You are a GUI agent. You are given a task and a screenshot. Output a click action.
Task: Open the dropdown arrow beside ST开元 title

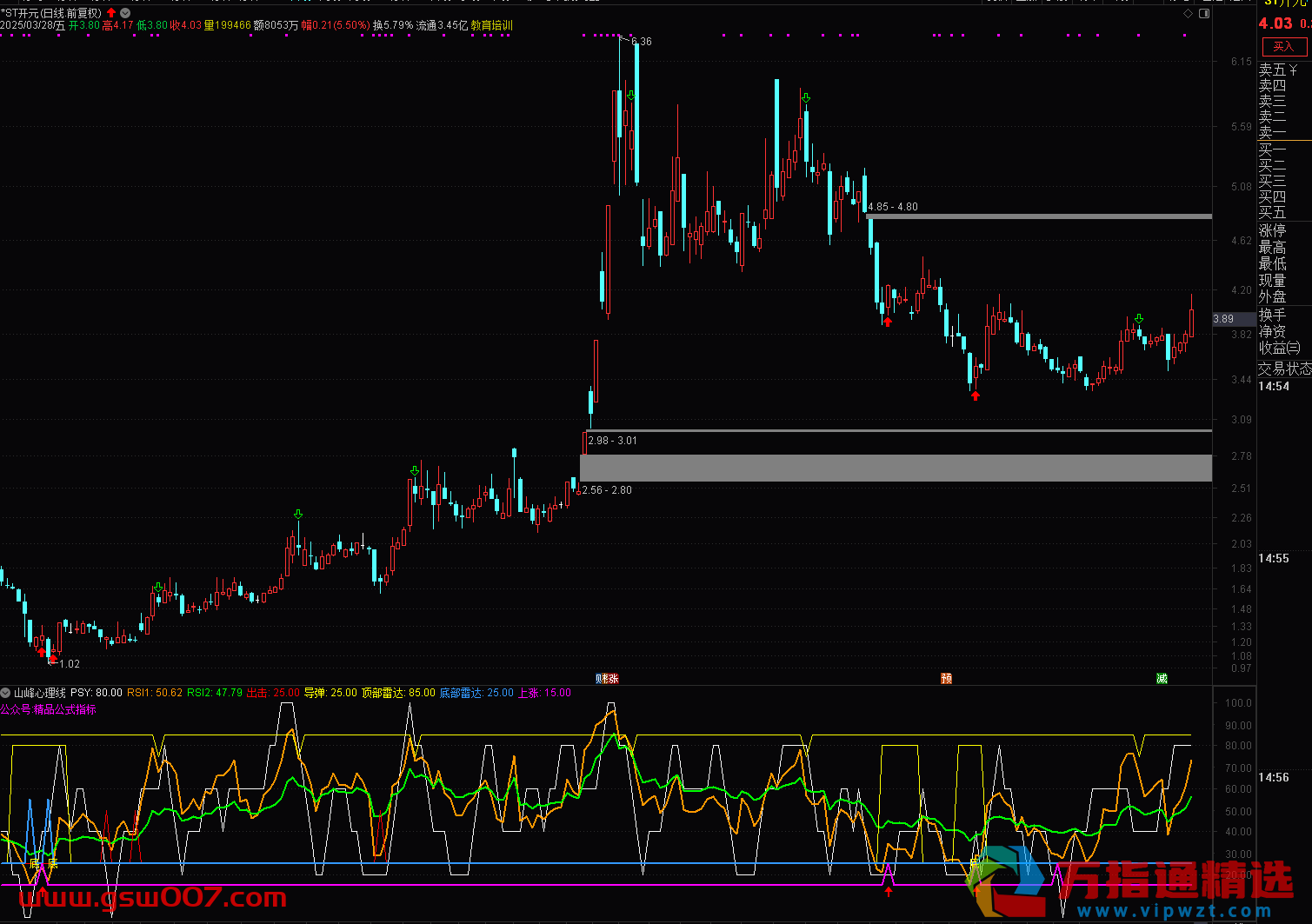126,13
